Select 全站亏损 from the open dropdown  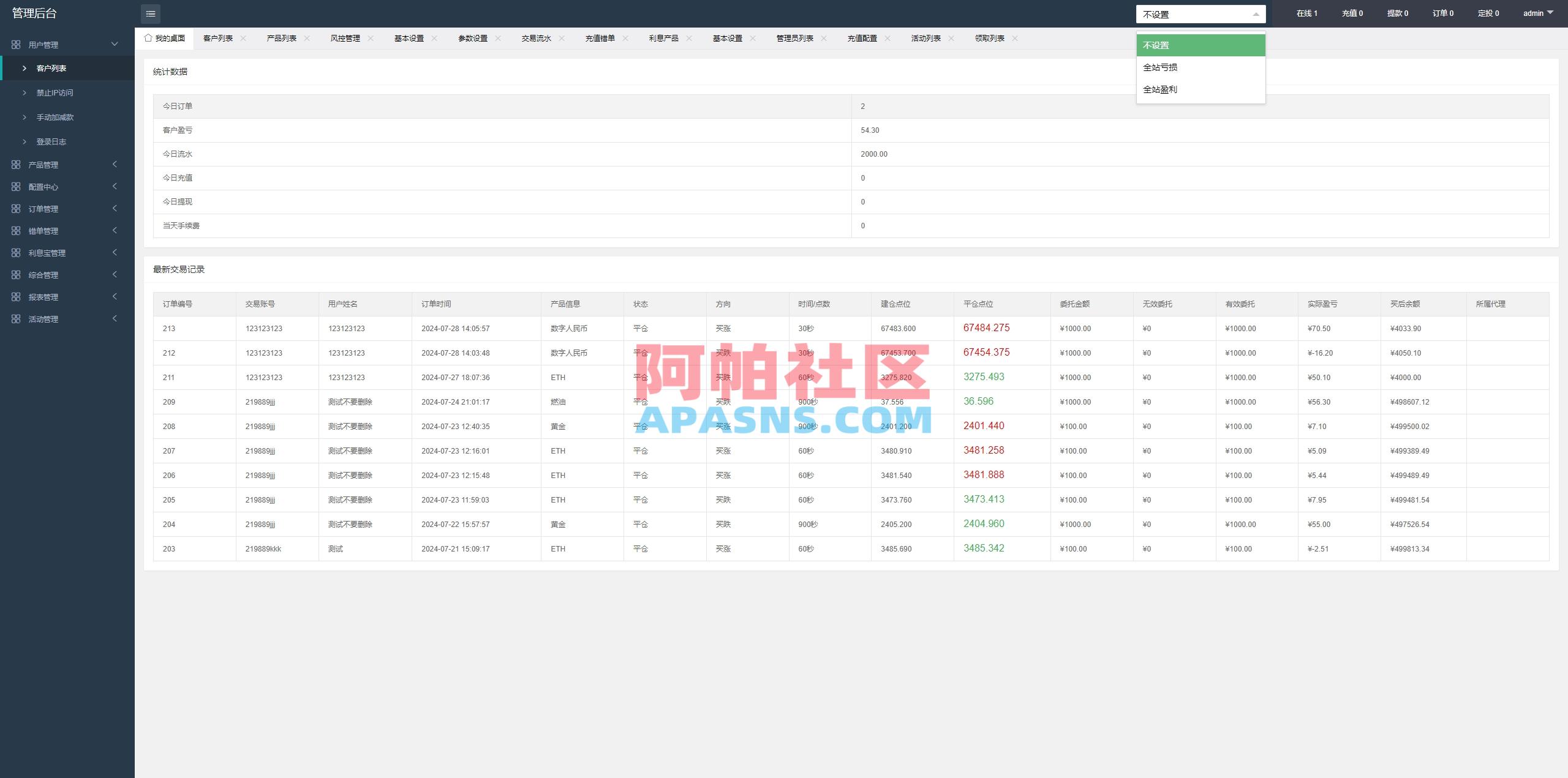coord(1161,67)
